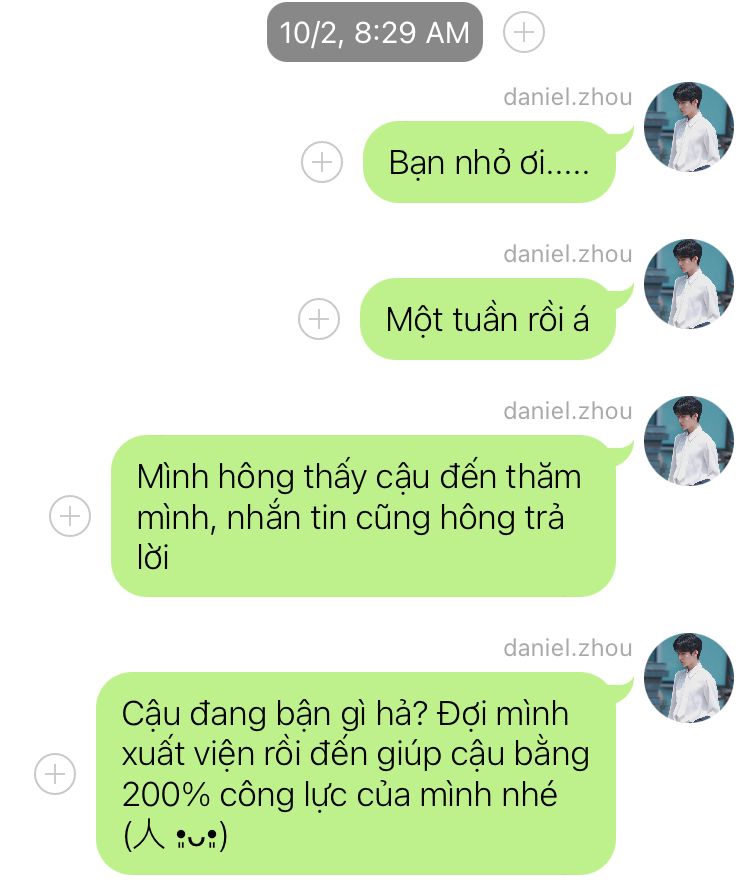Tap the plus icon beside the 10/2 timestamp
The image size is (750, 896).
pyautogui.click(x=524, y=32)
